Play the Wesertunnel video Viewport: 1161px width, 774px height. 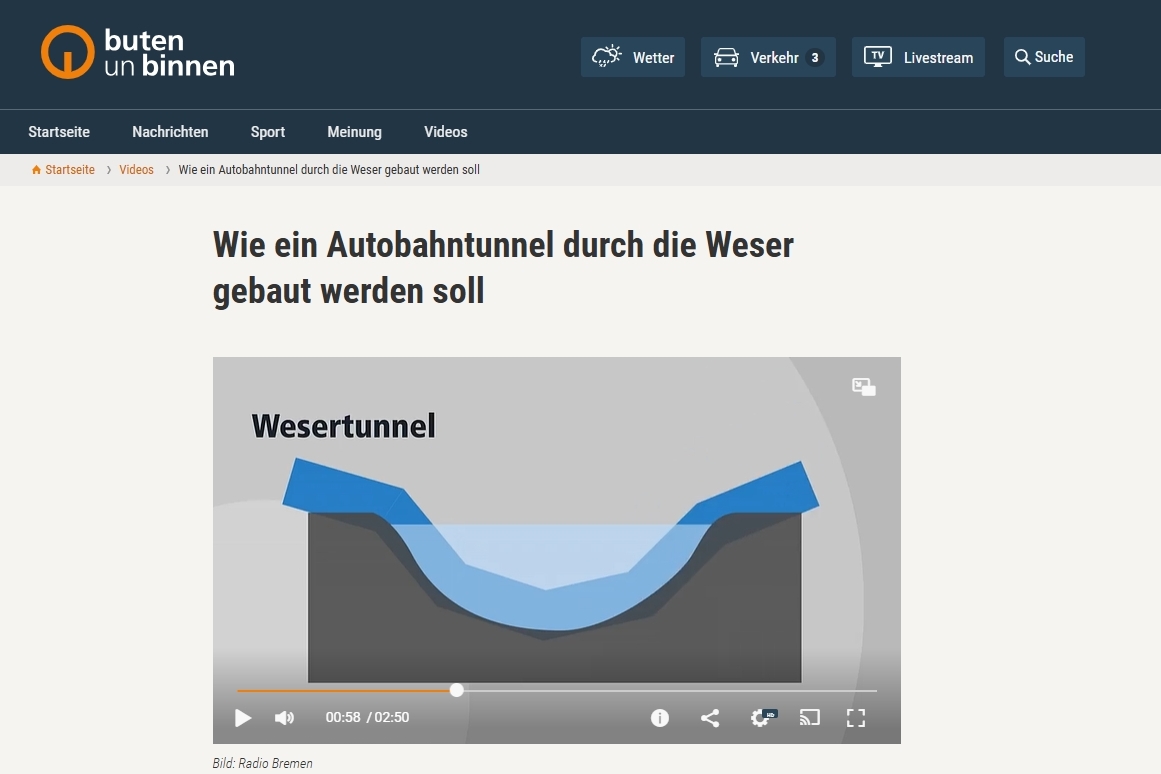tap(243, 718)
